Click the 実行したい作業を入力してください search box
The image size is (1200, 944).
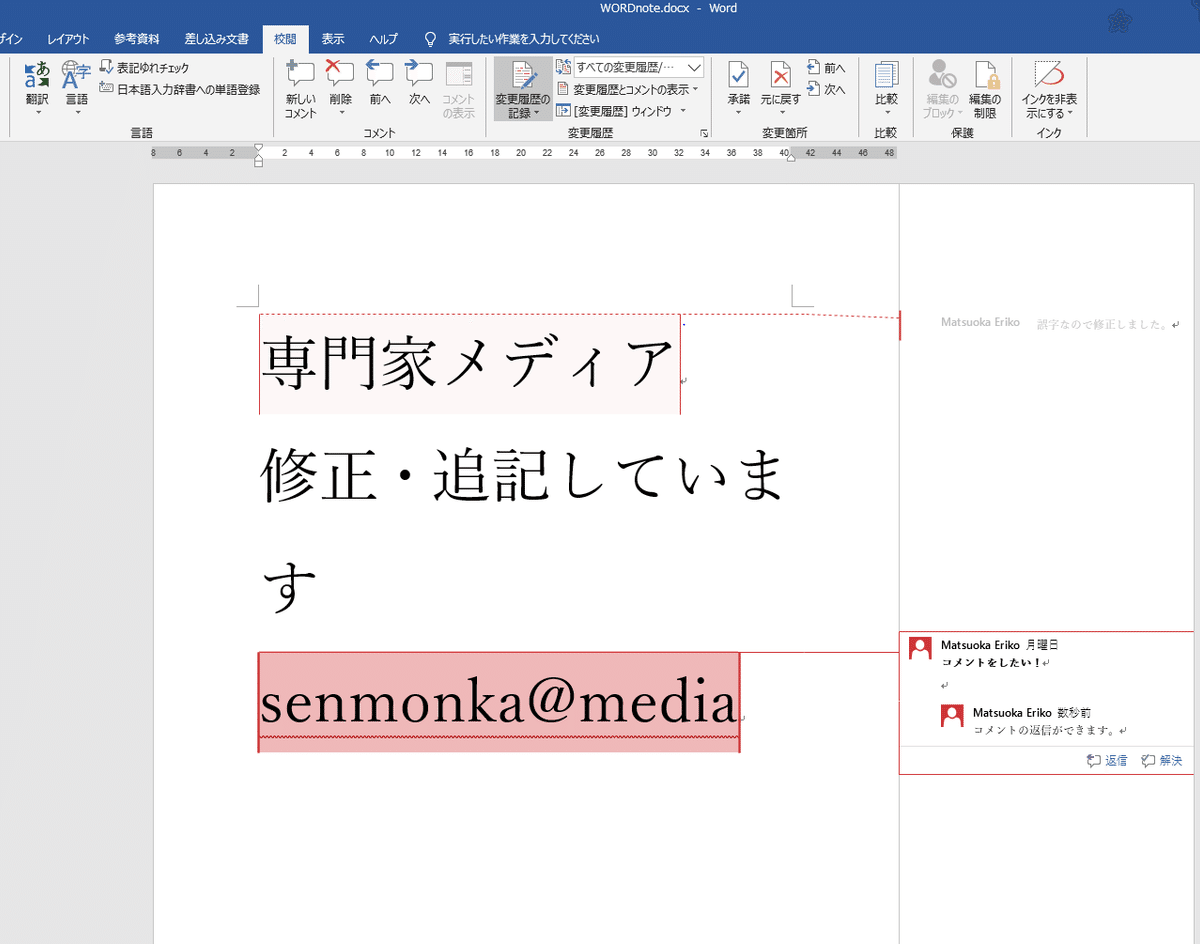pyautogui.click(x=524, y=39)
